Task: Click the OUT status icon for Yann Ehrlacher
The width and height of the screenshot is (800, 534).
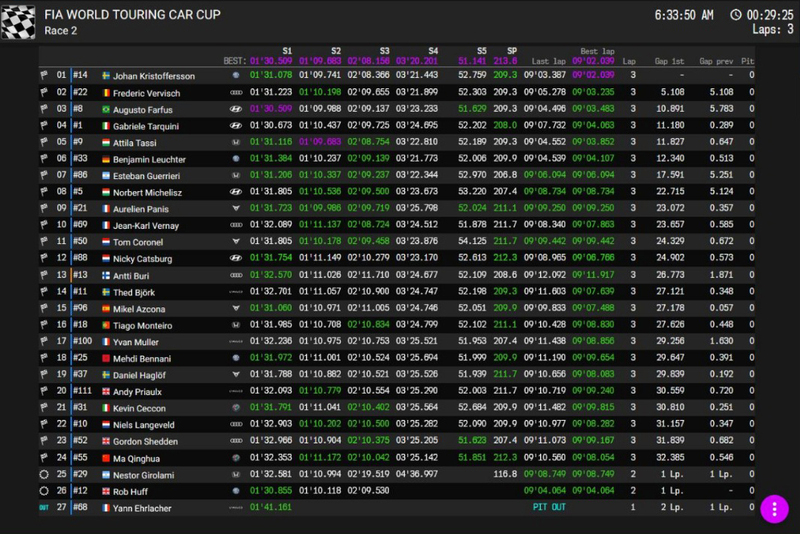Action: coord(44,507)
